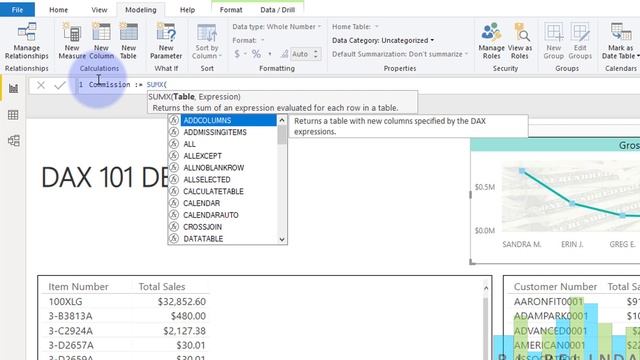The image size is (640, 360).
Task: Switch to Data view in sidebar
Action: click(13, 115)
